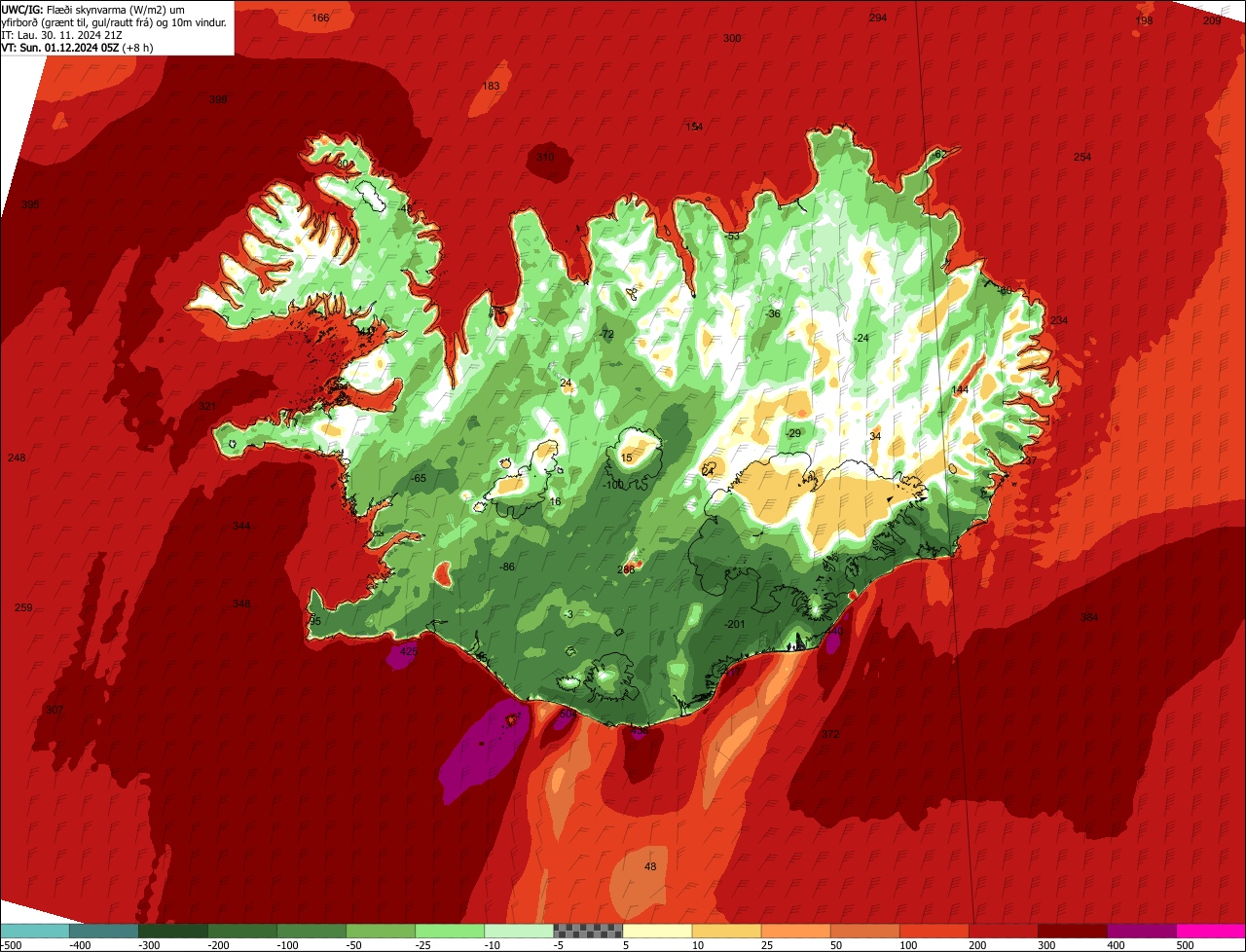
Task: Click the map value '307'
Action: [x=55, y=710]
